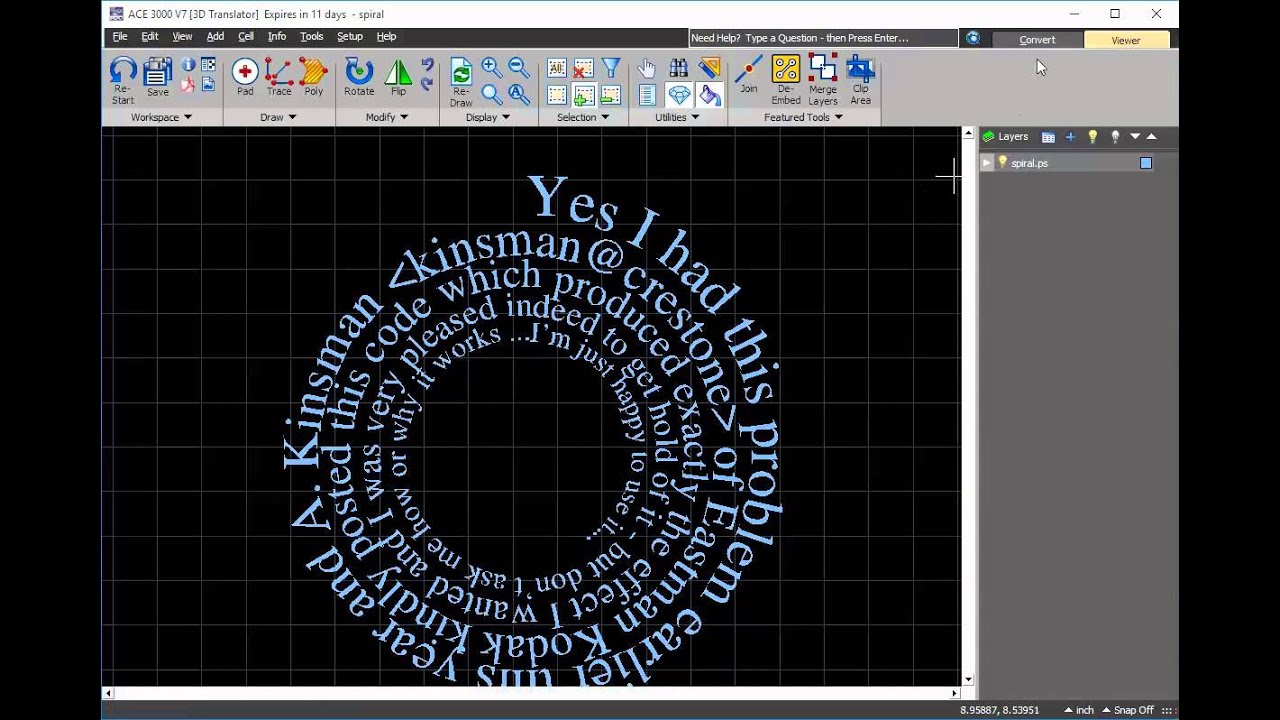Viewport: 1280px width, 720px height.
Task: Expand the Utilities group dropdown
Action: coord(695,117)
